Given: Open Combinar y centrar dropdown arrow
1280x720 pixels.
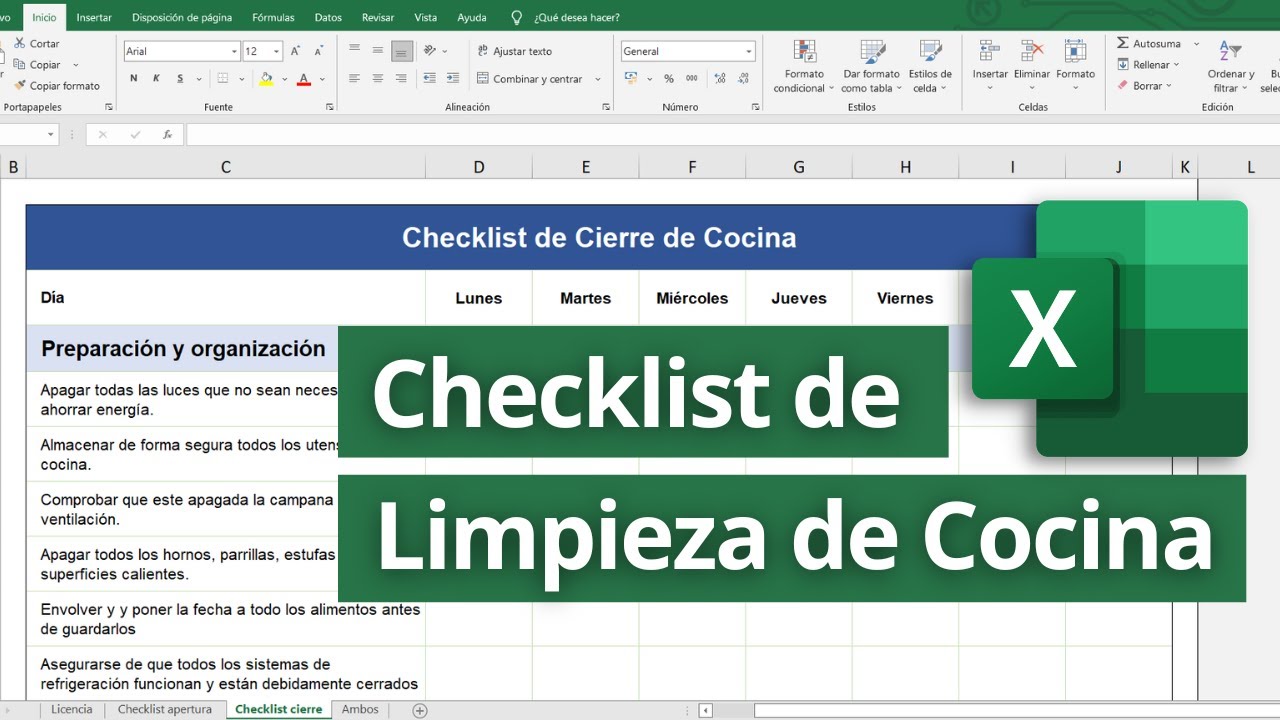Looking at the screenshot, I should coord(598,79).
